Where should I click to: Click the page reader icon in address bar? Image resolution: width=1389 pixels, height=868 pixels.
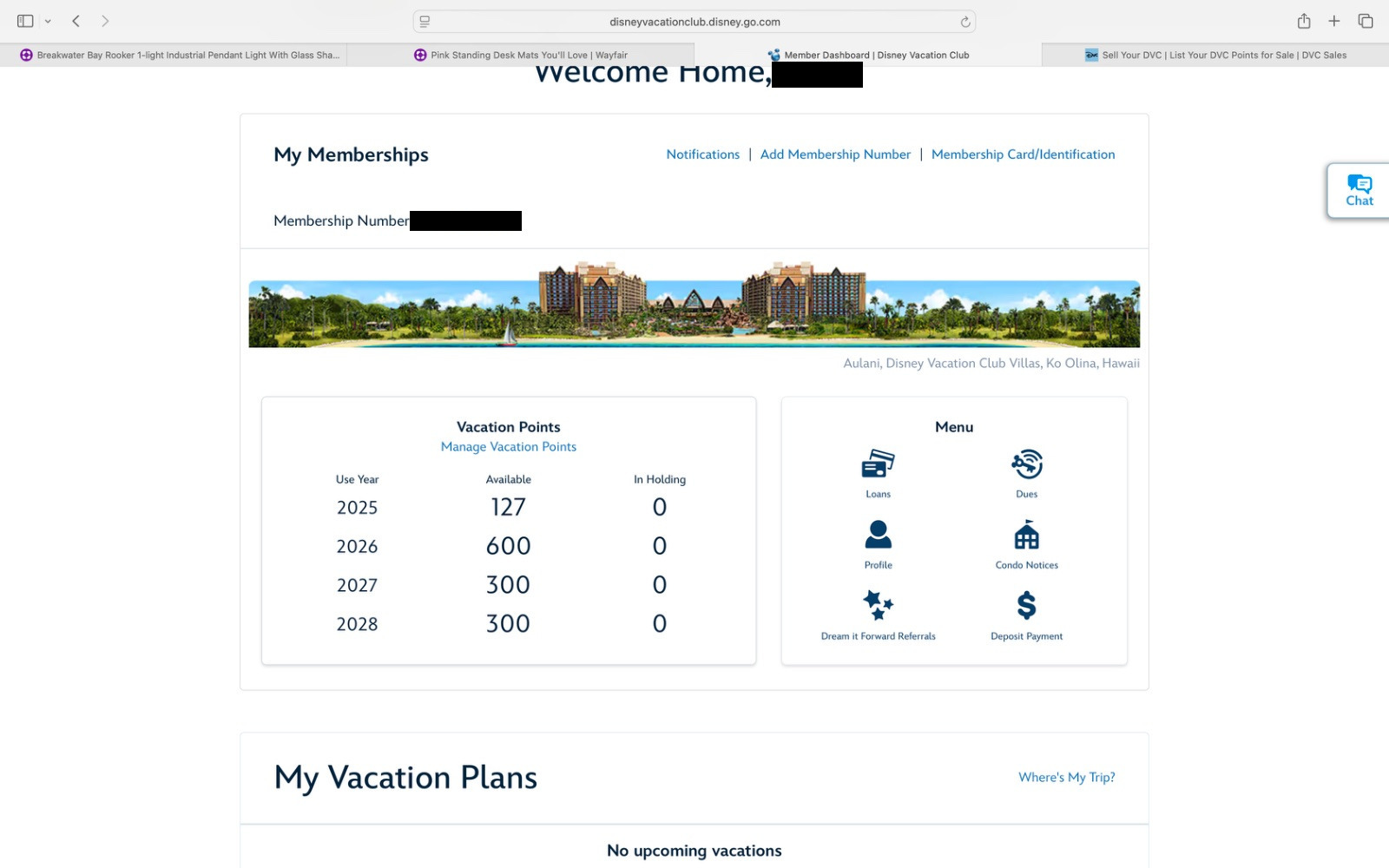(425, 22)
